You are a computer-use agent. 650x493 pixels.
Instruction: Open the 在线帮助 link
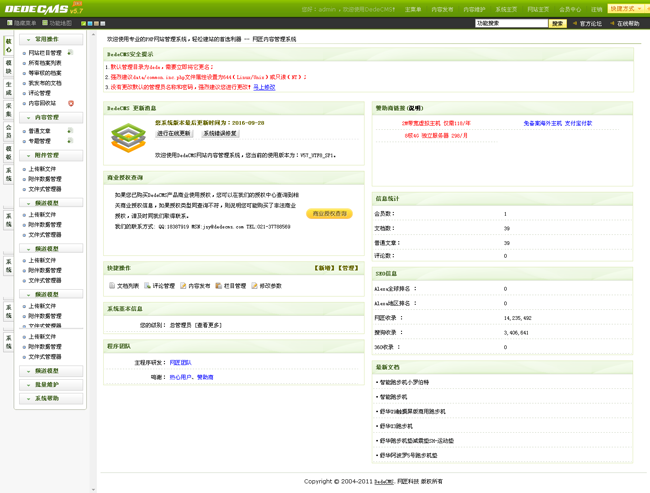(x=628, y=24)
